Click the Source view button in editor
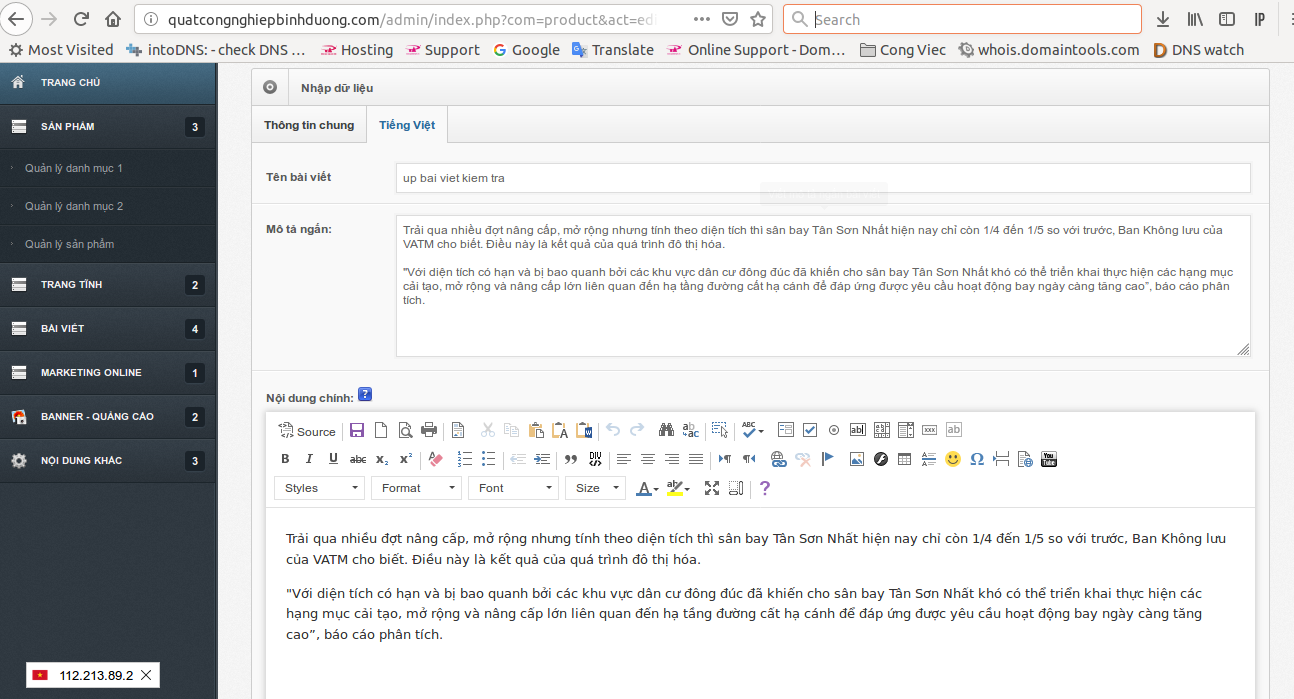The width and height of the screenshot is (1294, 699). coord(307,431)
